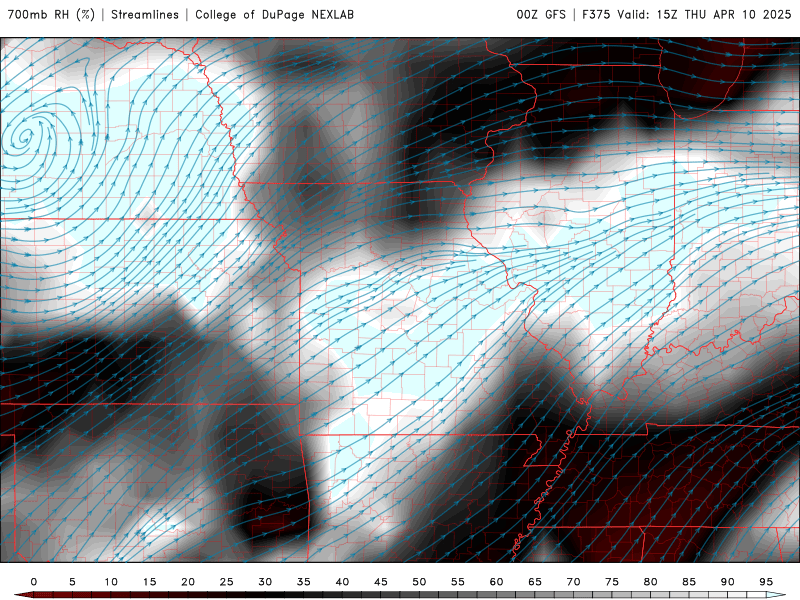Click the 90 value on color scale
The height and width of the screenshot is (600, 800).
(728, 582)
